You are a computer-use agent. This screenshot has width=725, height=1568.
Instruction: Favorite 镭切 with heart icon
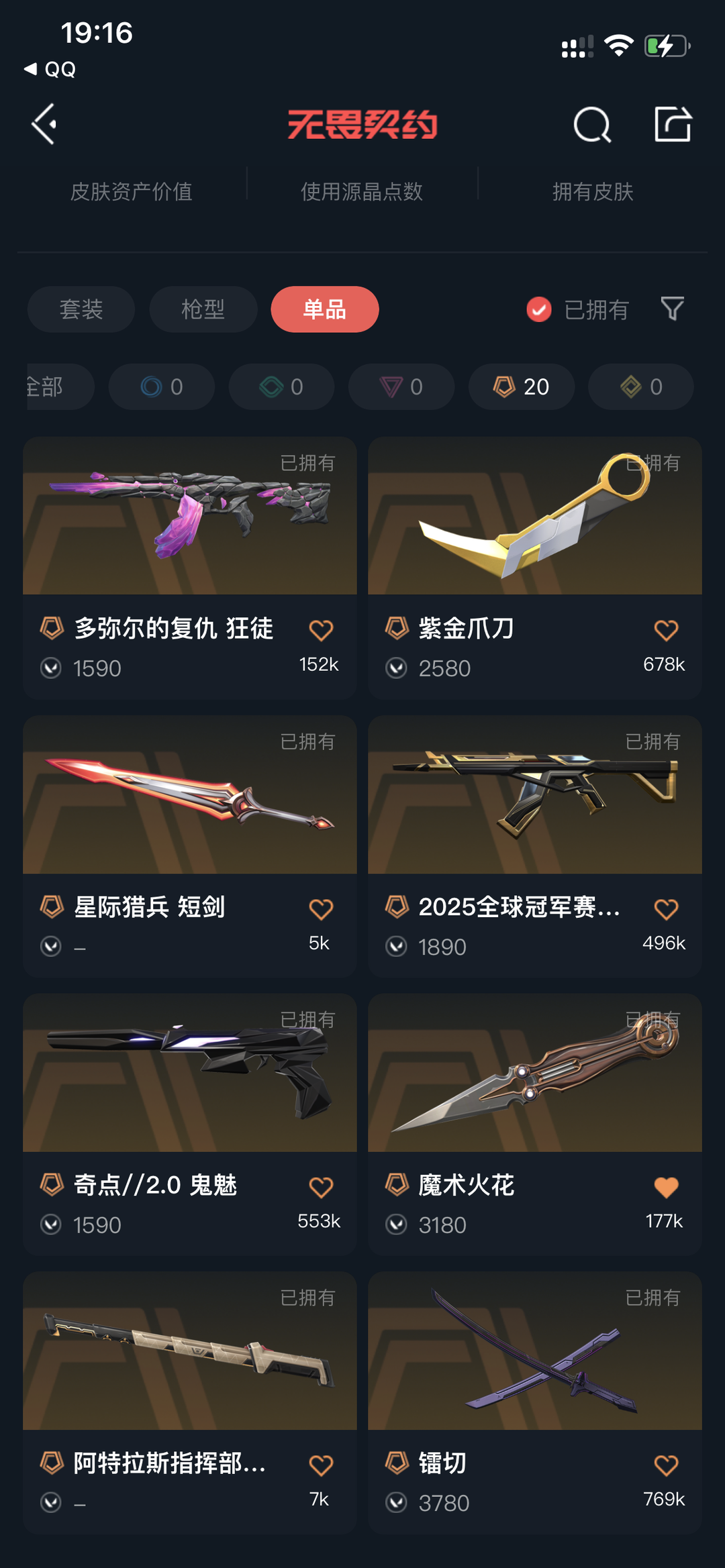point(666,1465)
